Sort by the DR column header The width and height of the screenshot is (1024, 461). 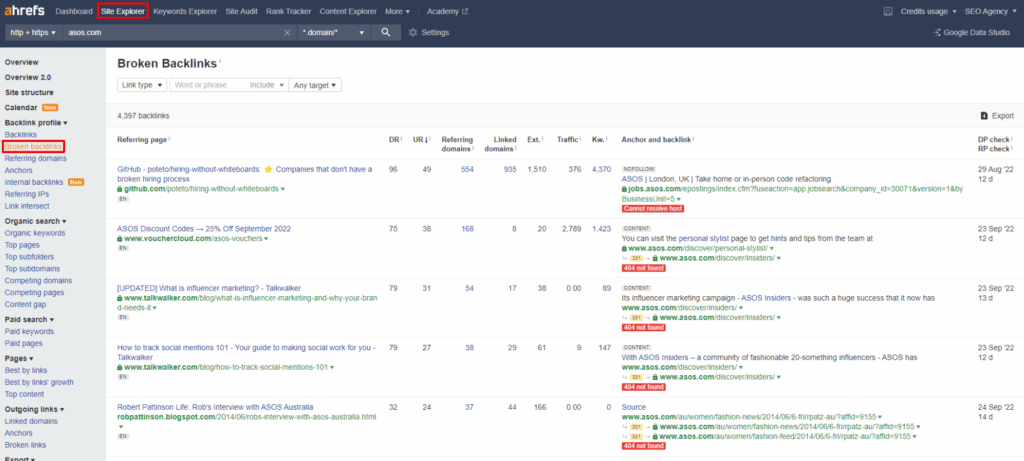pyautogui.click(x=395, y=139)
